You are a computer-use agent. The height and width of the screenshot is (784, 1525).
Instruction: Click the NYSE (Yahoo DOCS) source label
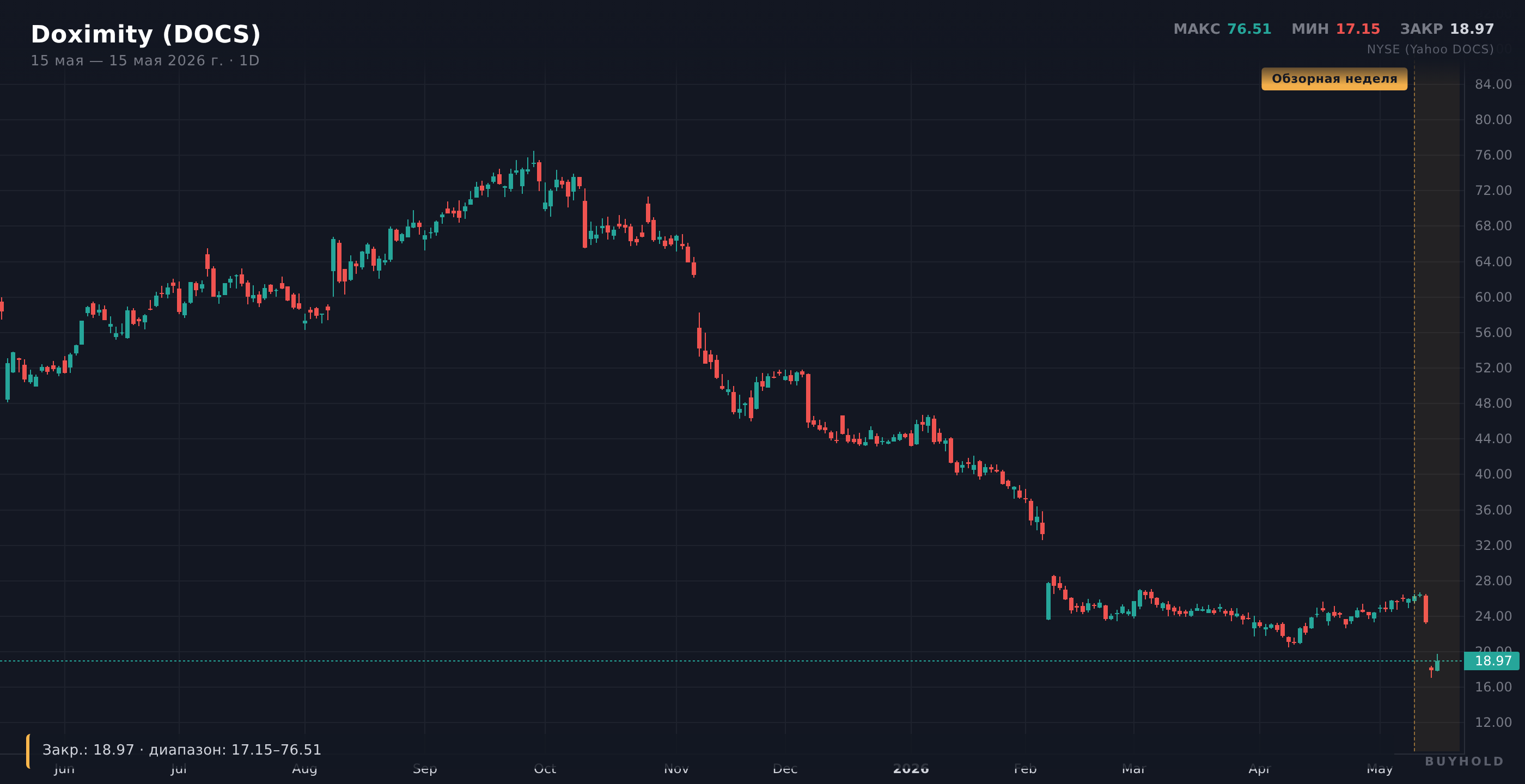click(1430, 49)
